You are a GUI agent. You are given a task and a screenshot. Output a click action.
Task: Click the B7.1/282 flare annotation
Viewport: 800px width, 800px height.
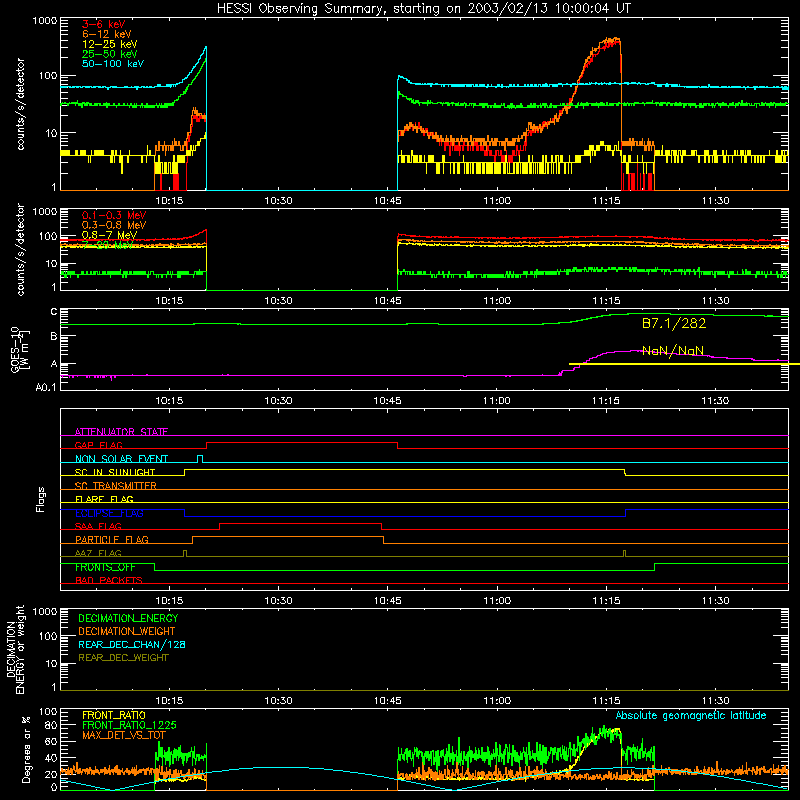coord(673,323)
